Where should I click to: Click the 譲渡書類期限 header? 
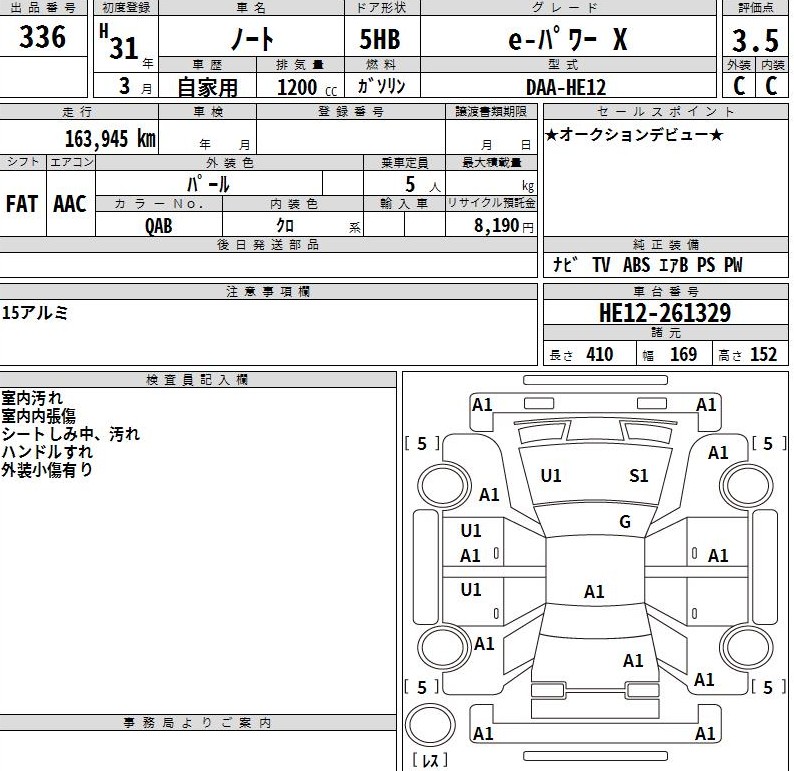coord(491,111)
